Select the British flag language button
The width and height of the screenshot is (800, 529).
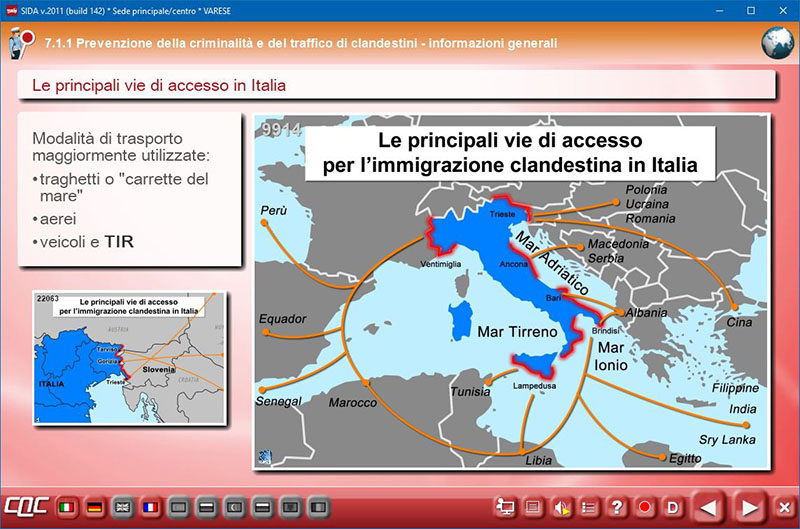click(124, 506)
